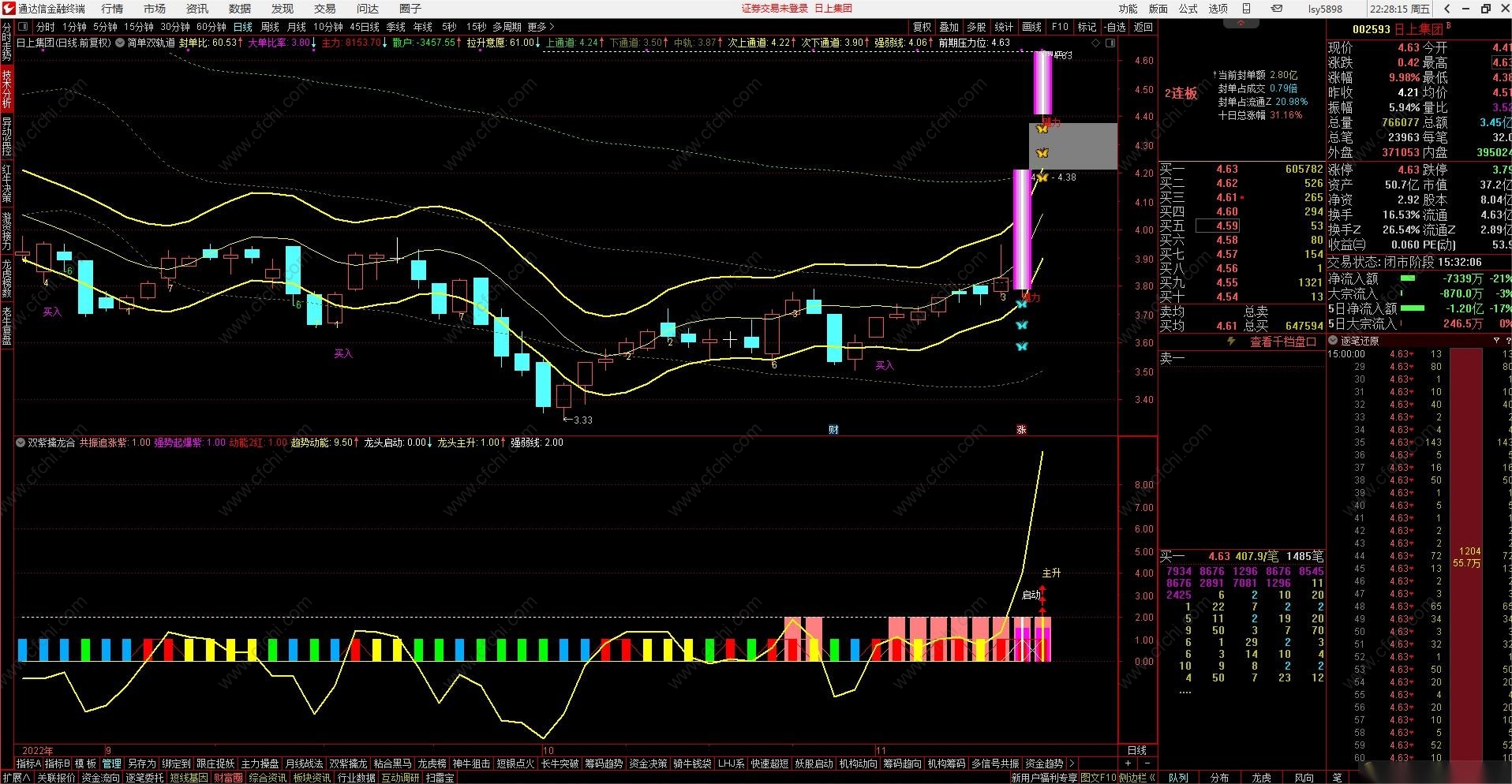
Task: Click username lsy5898 in the title bar
Action: tap(1325, 9)
